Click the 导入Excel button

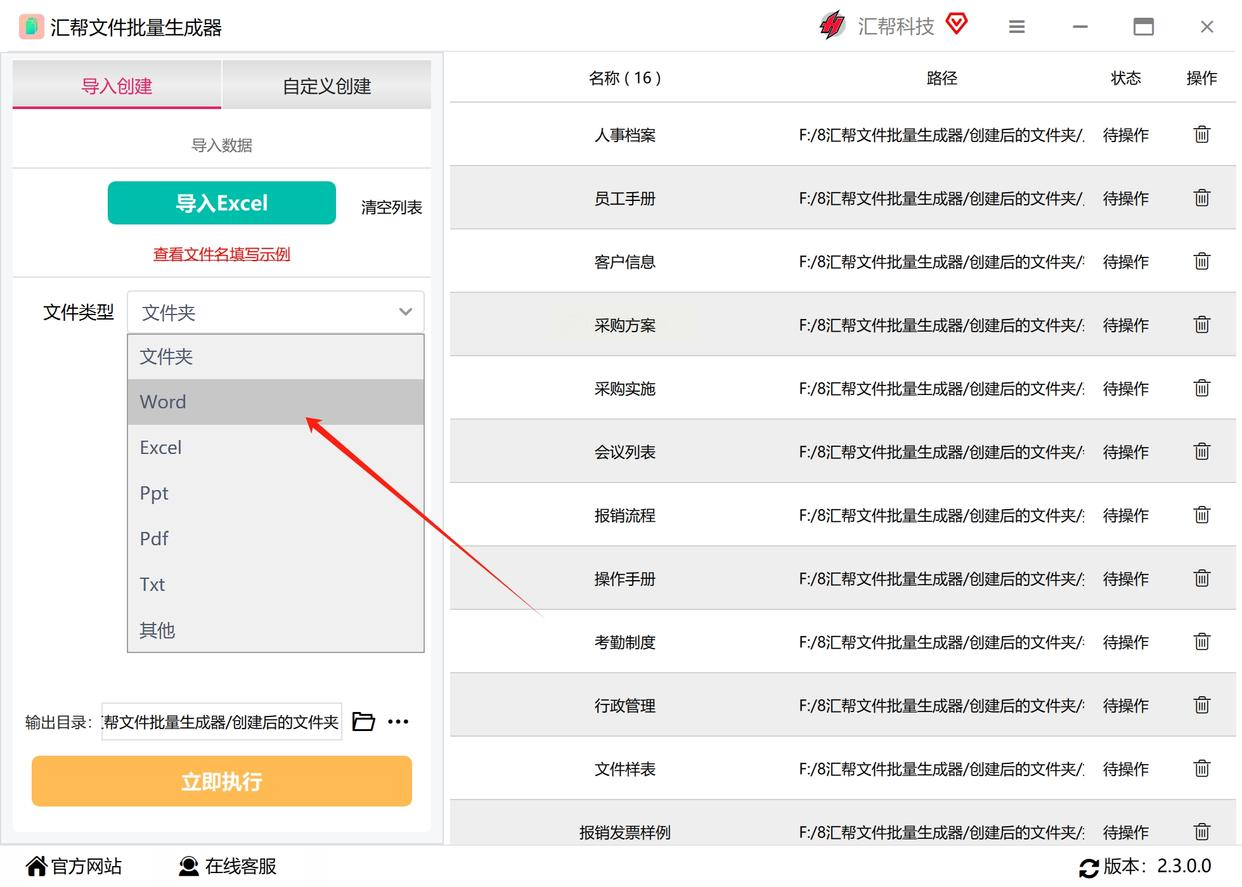(x=222, y=203)
